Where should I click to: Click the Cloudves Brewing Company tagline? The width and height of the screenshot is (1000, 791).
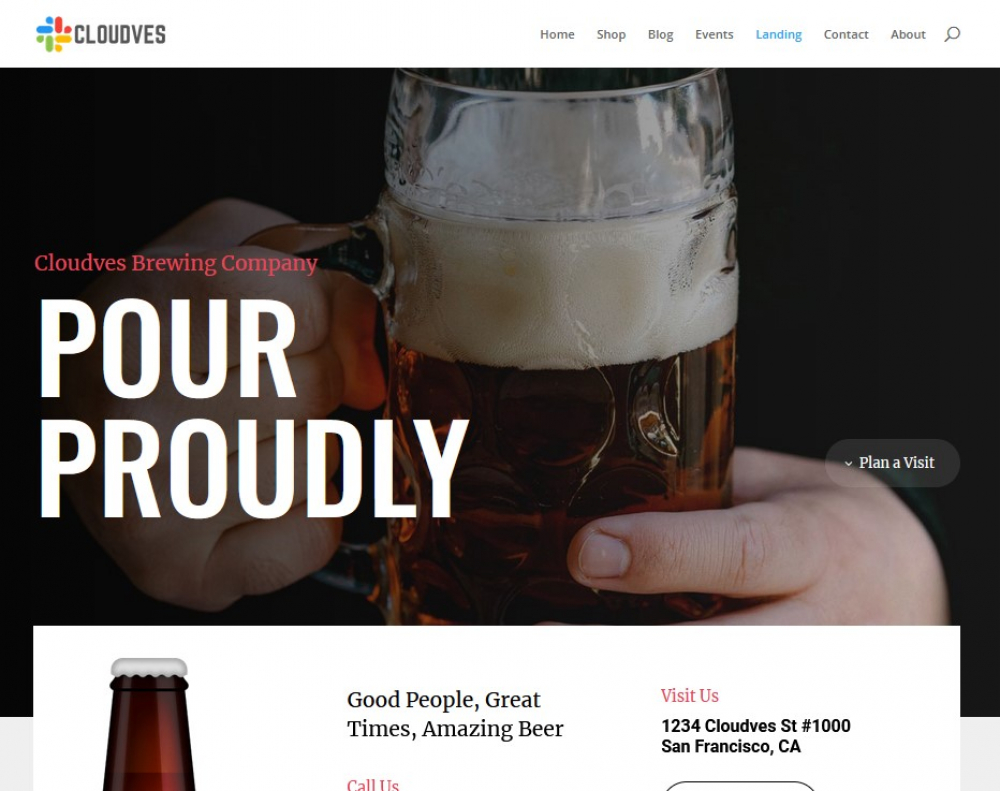(176, 263)
